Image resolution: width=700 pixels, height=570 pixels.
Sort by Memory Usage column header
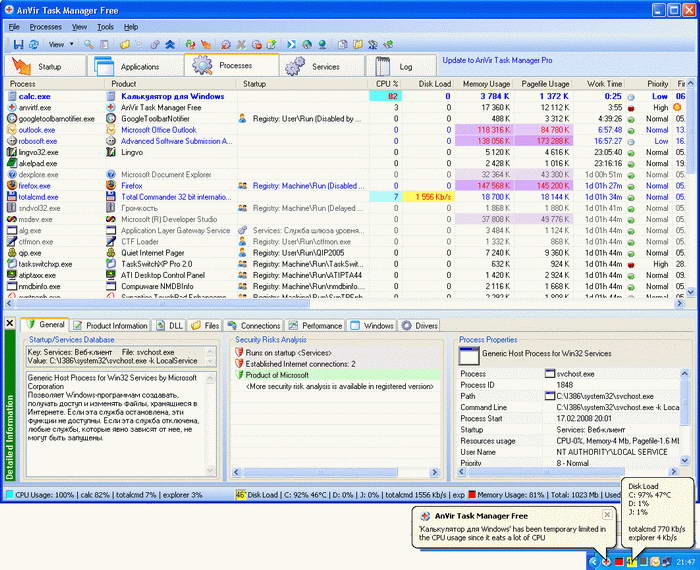click(x=485, y=84)
